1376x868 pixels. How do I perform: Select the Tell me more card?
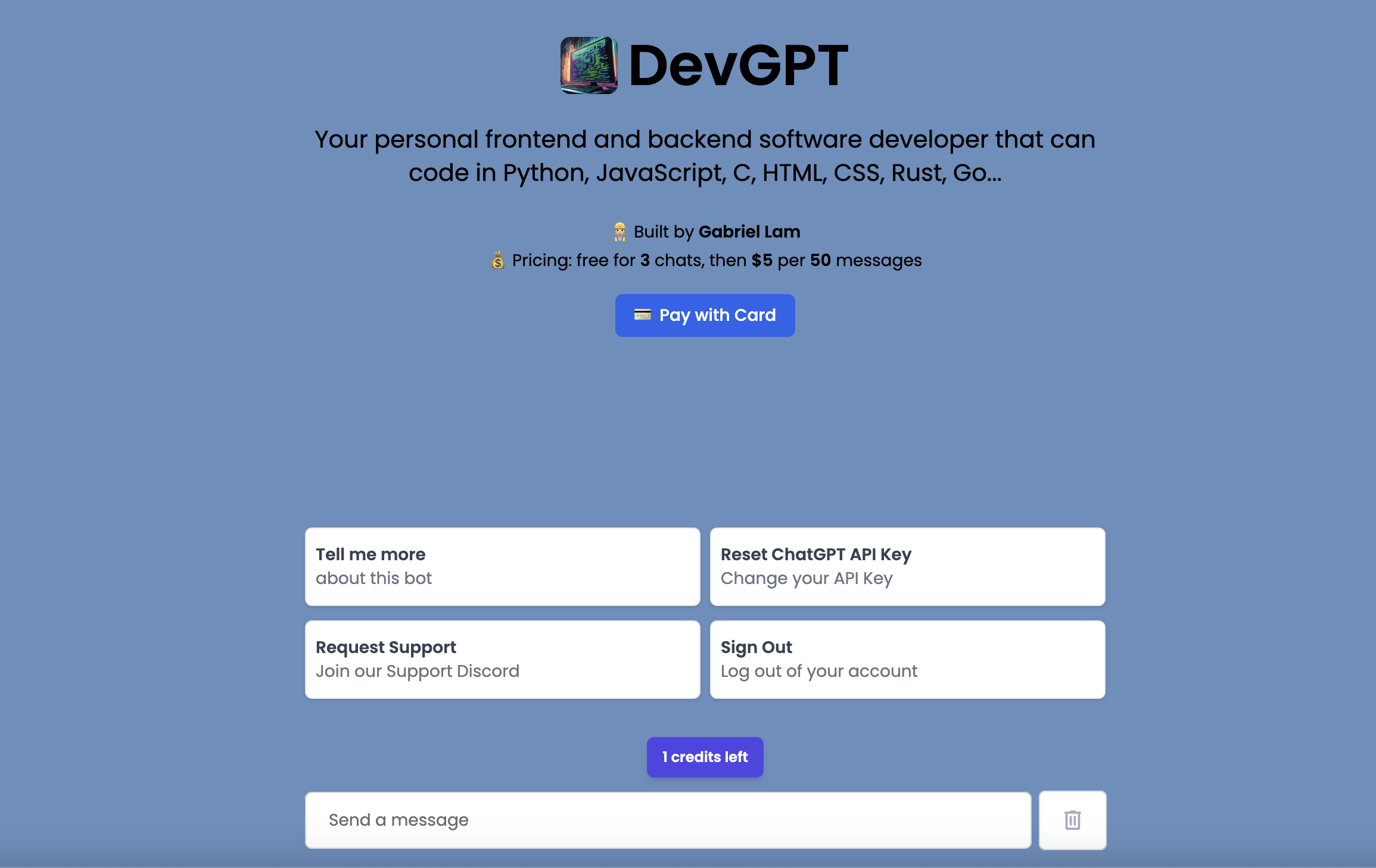coord(502,566)
